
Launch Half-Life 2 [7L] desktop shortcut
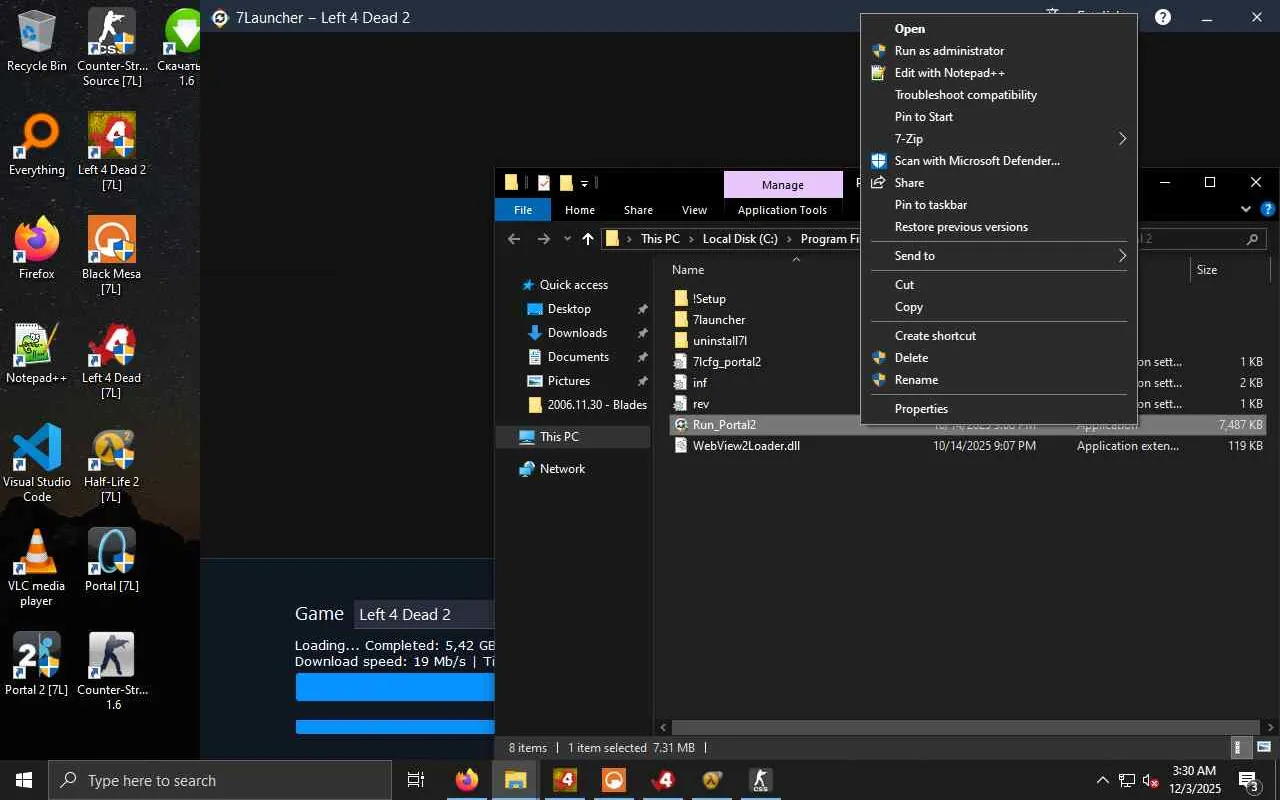(x=112, y=464)
